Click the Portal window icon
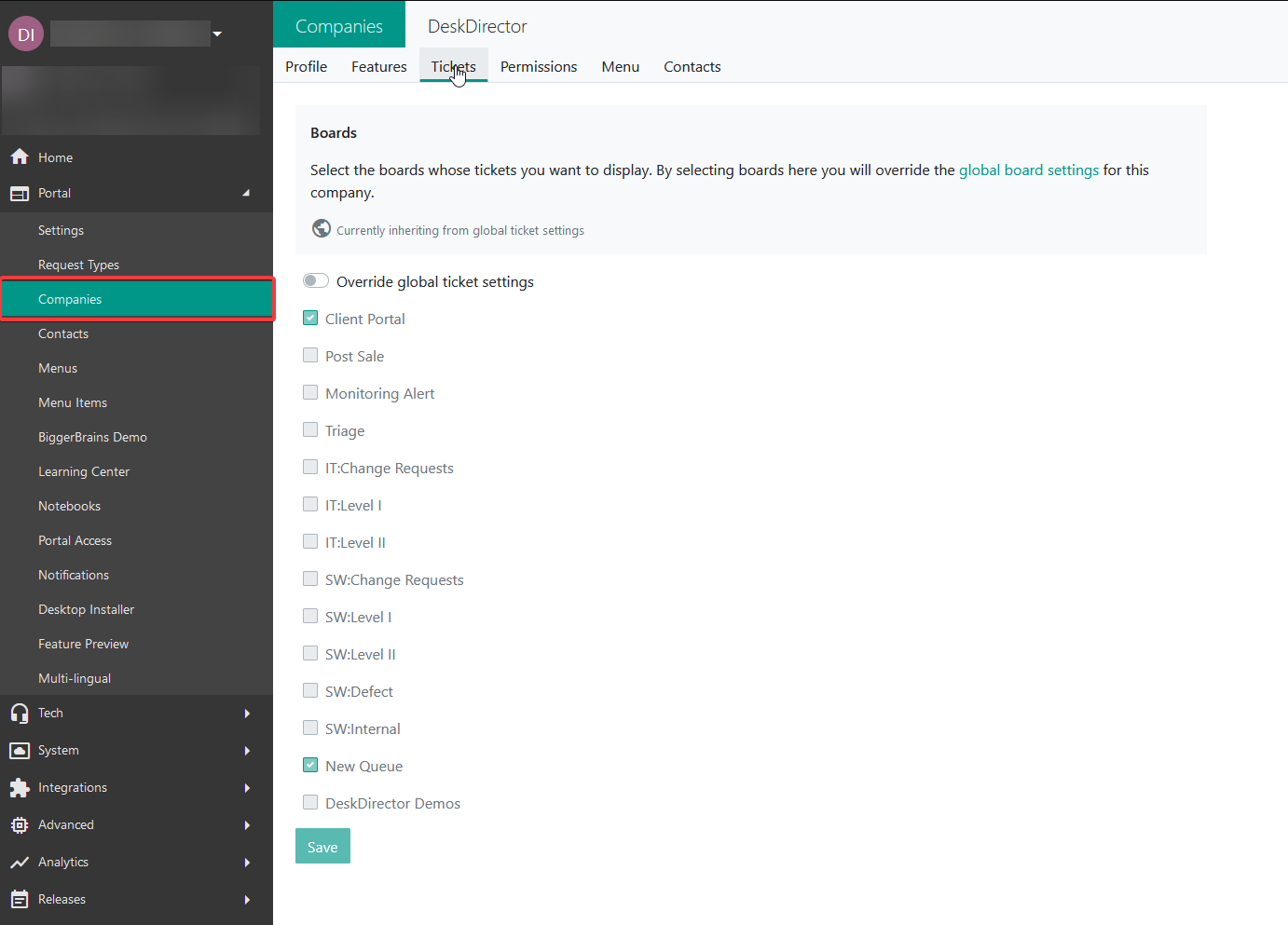Image resolution: width=1288 pixels, height=925 pixels. coord(20,194)
